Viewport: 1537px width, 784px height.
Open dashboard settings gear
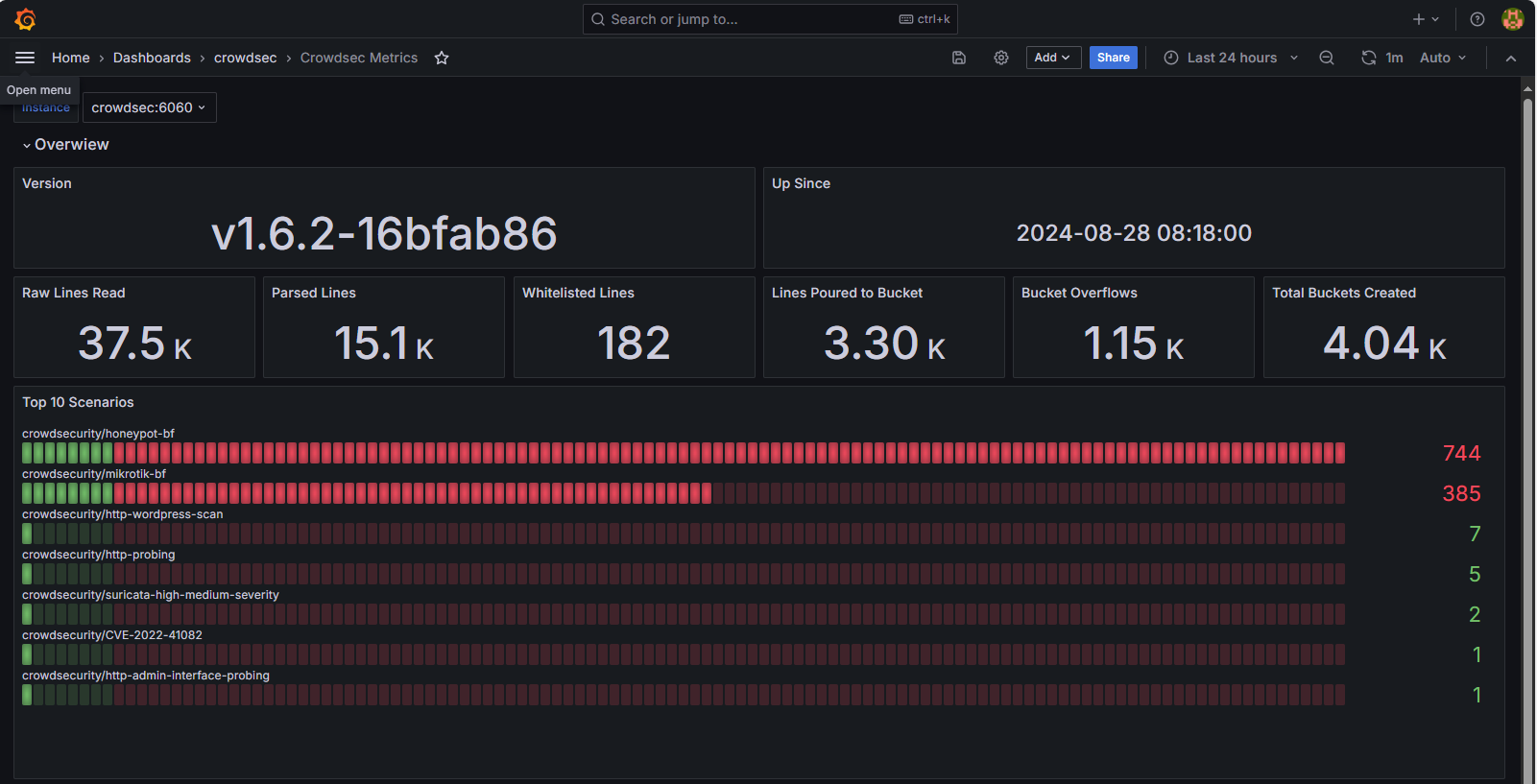point(1001,58)
